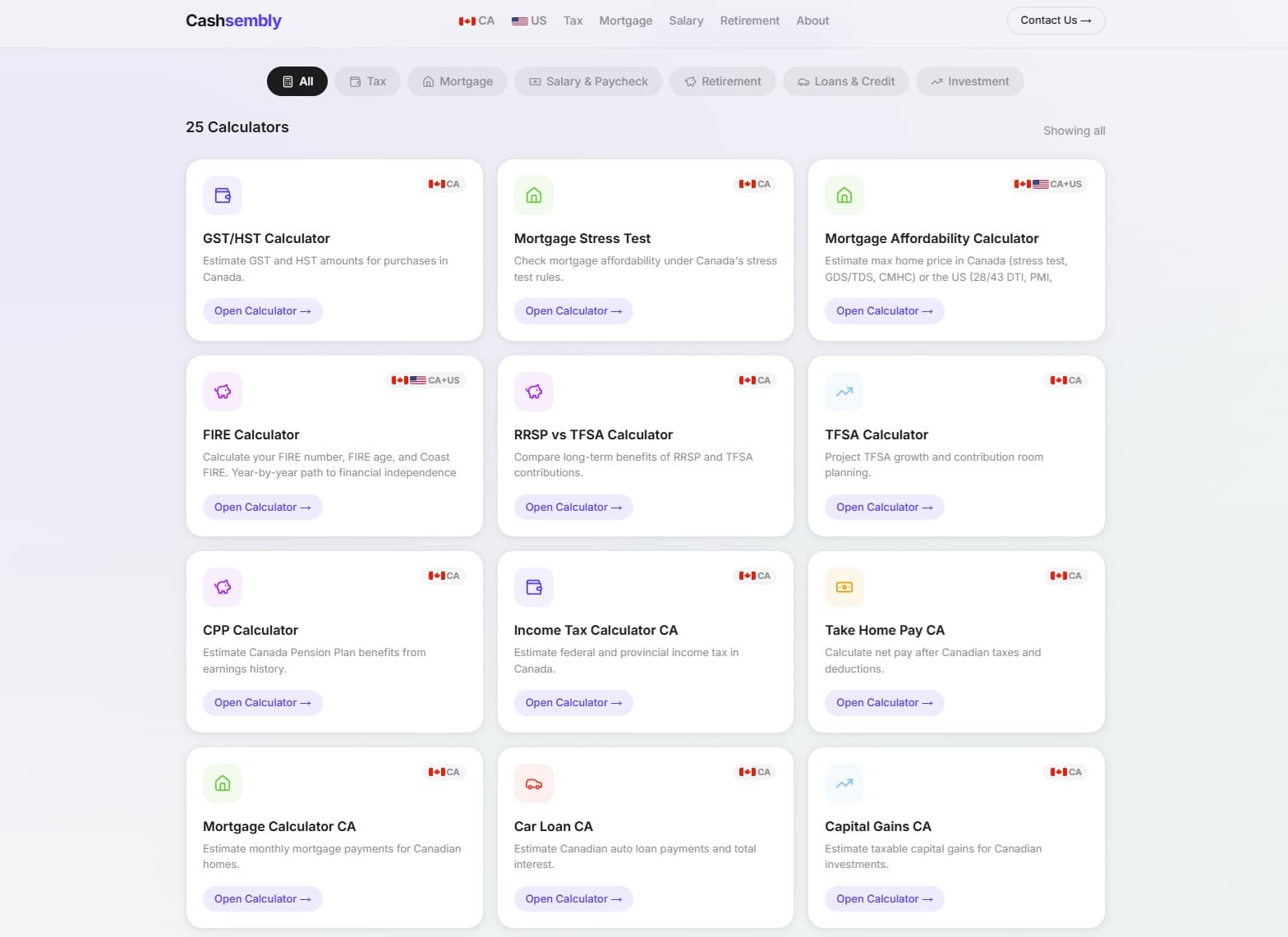Open the Canada CA nav menu item
The width and height of the screenshot is (1288, 937).
coord(476,21)
